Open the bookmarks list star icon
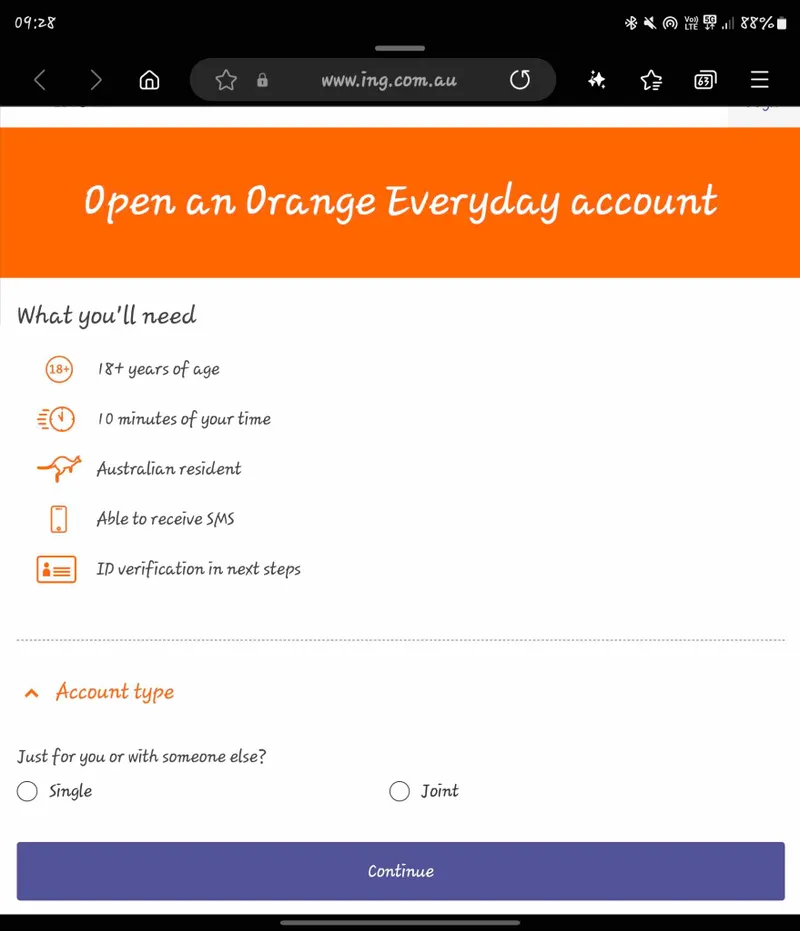This screenshot has height=931, width=800. [x=651, y=80]
